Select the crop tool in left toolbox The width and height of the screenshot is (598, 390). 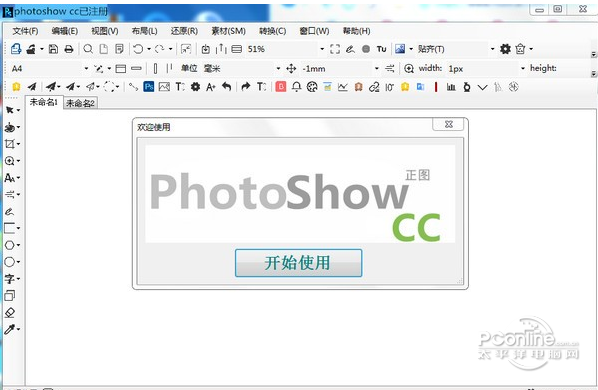10,144
